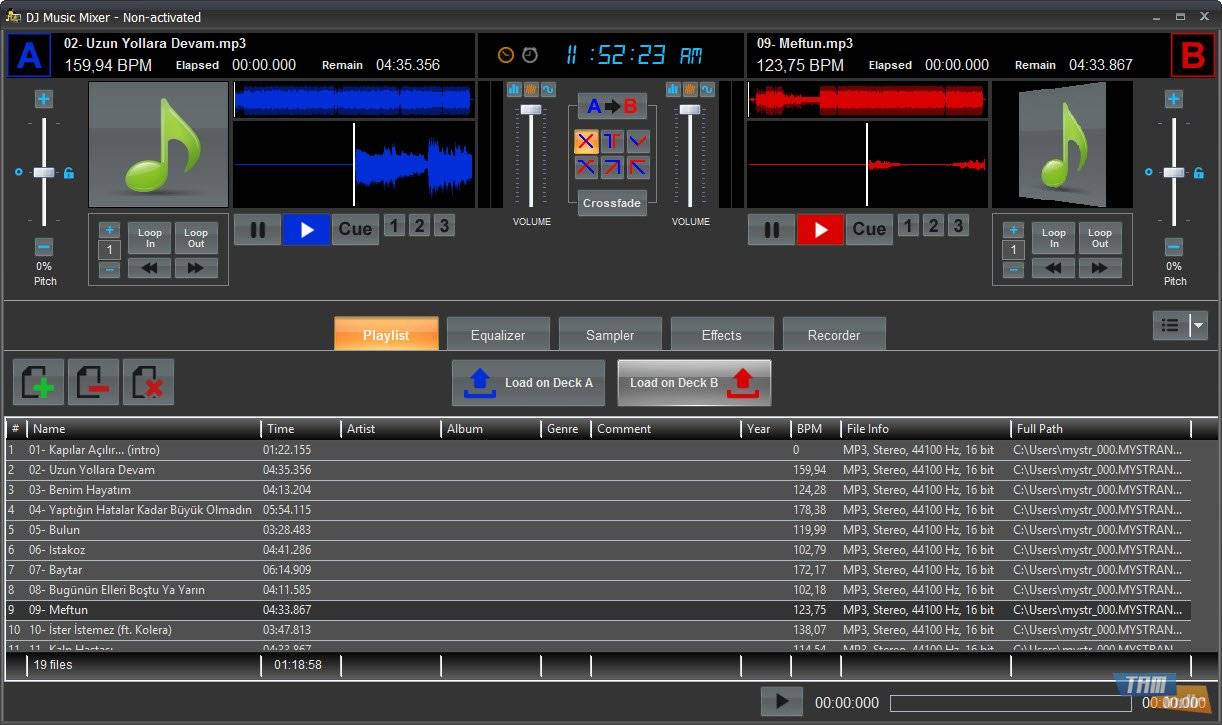The width and height of the screenshot is (1222, 725).
Task: Click the fast forward arrows on Deck A
Action: pos(196,268)
